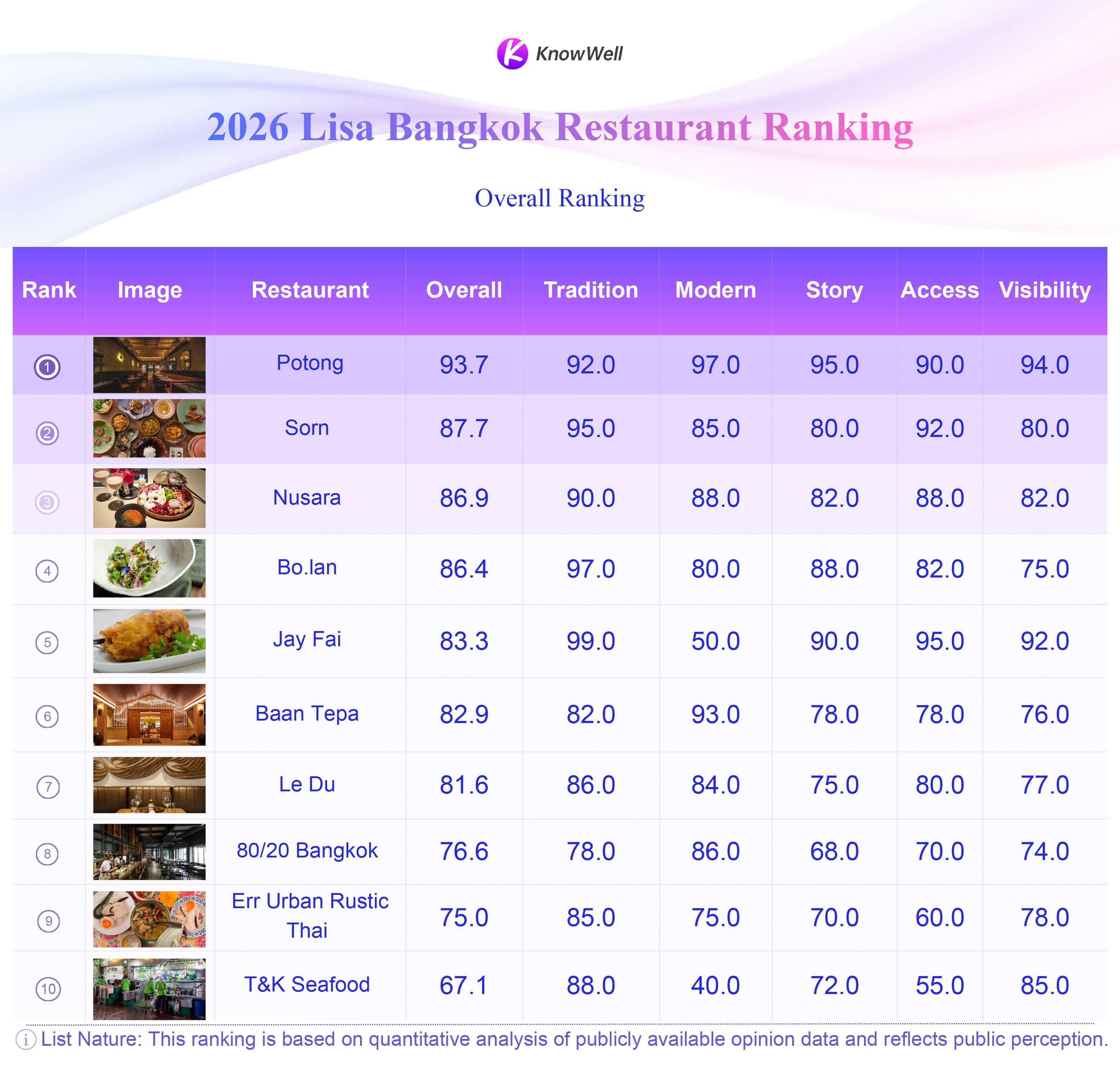Select the Baan Tepa restaurant name
The image size is (1120, 1067).
tap(307, 714)
